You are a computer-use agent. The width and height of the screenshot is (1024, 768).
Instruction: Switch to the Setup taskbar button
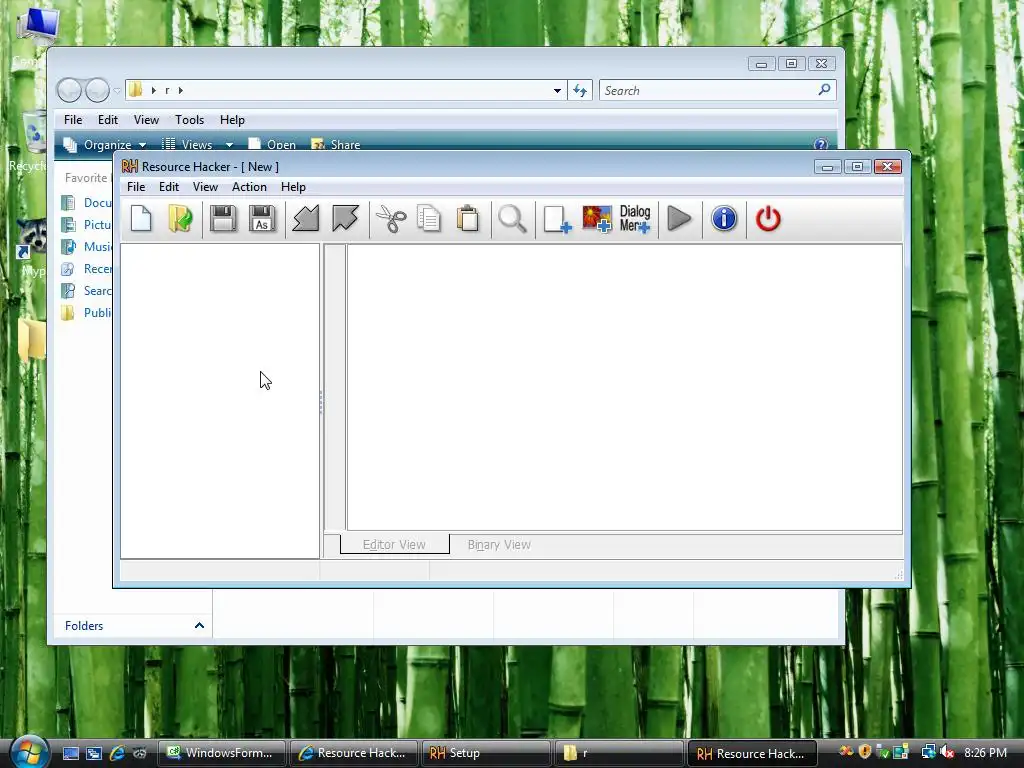486,753
